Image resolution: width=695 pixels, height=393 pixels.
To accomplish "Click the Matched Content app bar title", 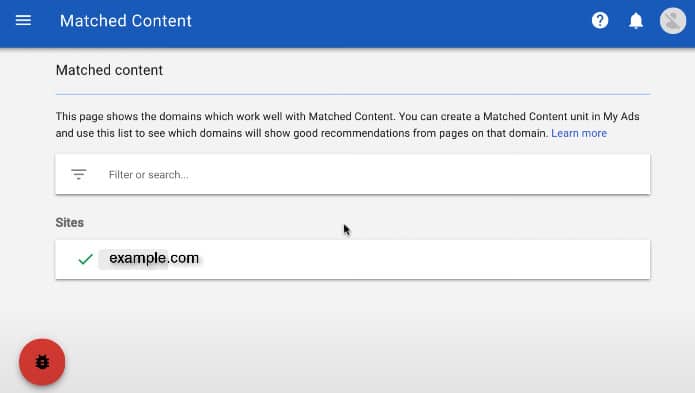I will [125, 21].
